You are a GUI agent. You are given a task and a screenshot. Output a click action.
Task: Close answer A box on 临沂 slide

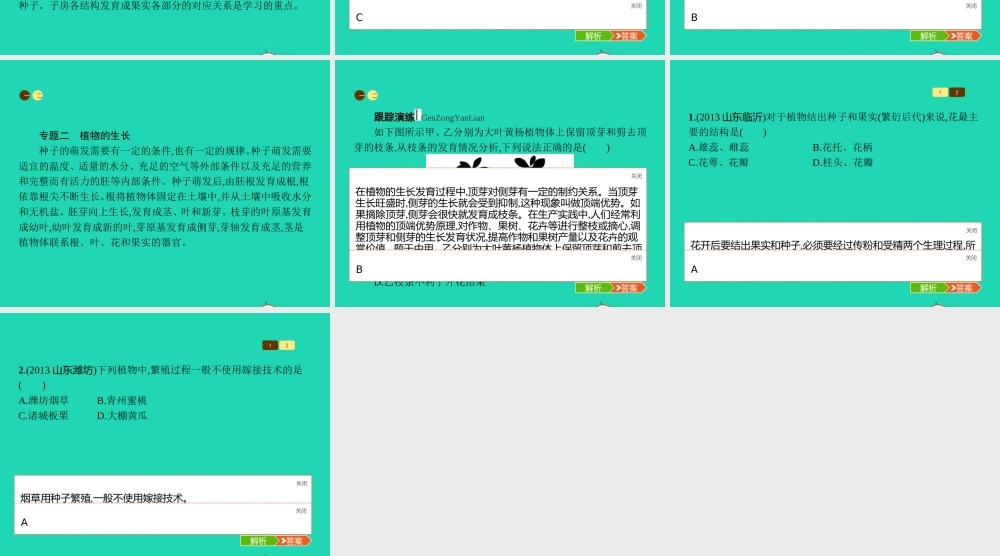tap(971, 258)
